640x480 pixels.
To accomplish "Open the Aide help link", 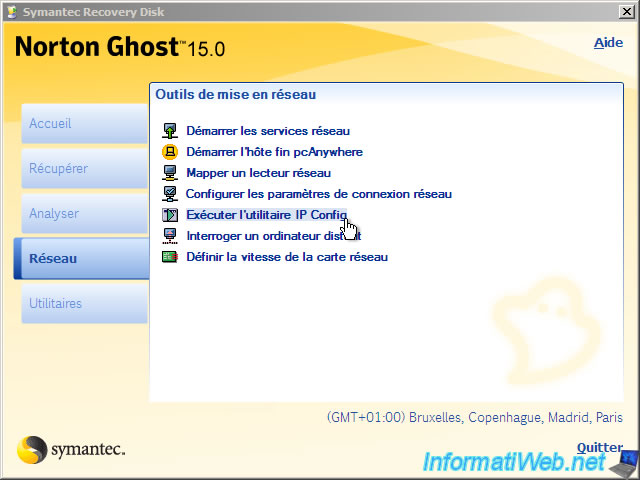I will tap(608, 43).
